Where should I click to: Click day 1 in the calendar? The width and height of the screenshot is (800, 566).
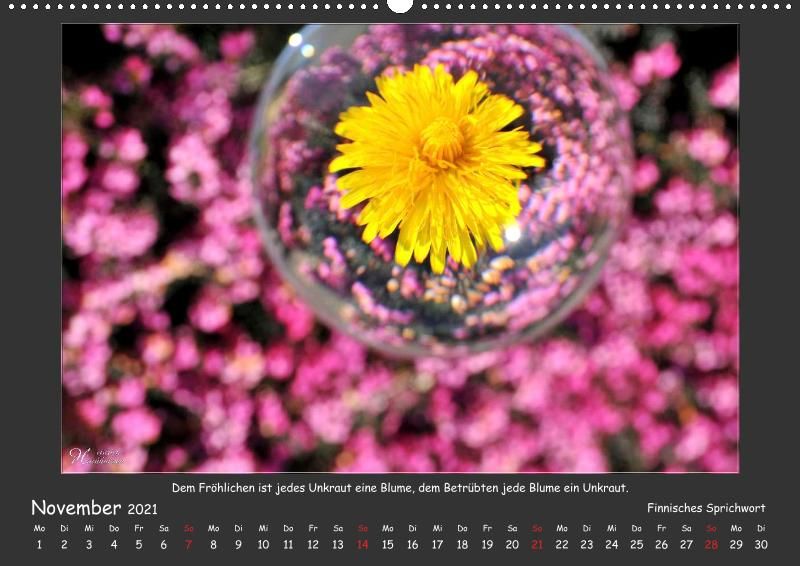39,545
